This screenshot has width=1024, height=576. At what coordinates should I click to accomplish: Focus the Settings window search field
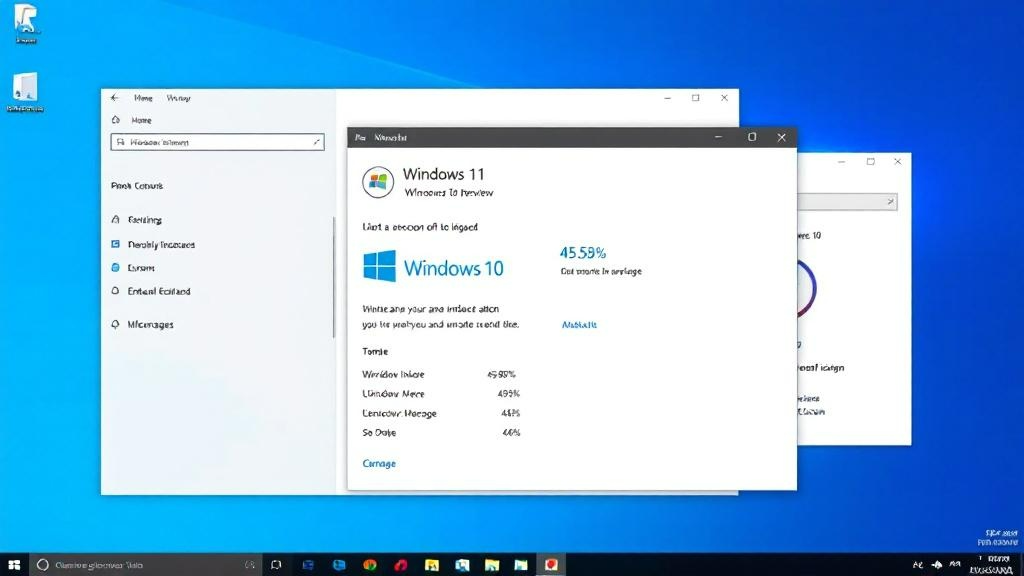(x=217, y=142)
